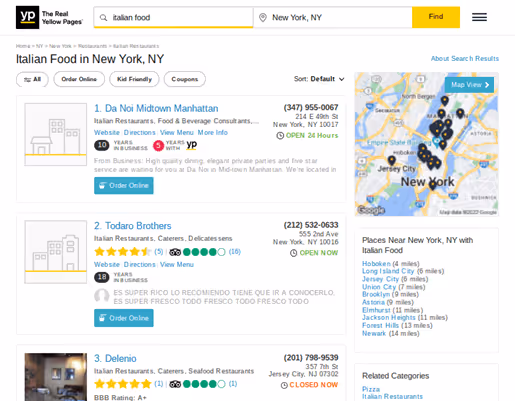515x401 pixels.
Task: Click Todaro Brothers Directions link
Action: (139, 264)
